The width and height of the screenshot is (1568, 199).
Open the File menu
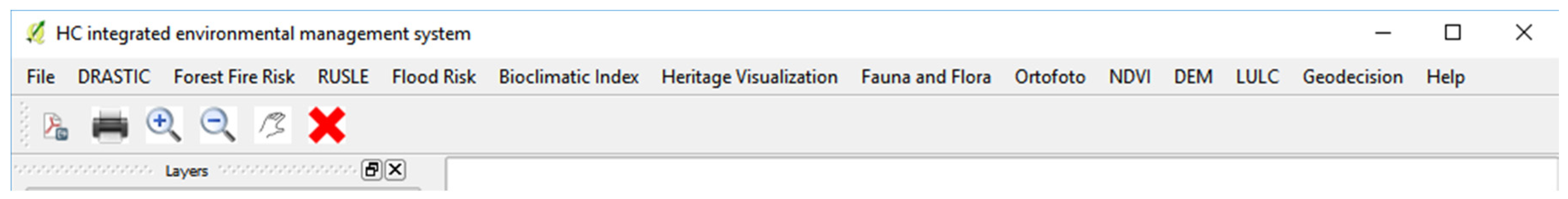coord(41,77)
